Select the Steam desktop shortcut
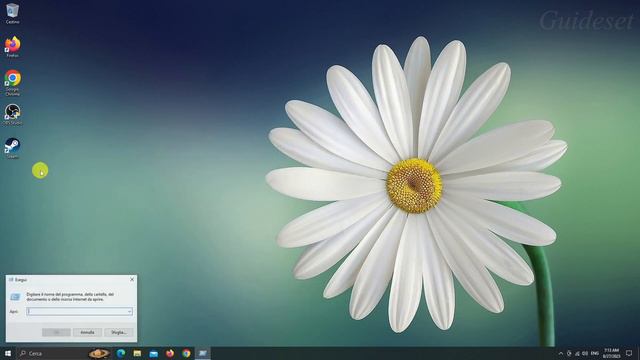640x360 pixels. tap(12, 148)
